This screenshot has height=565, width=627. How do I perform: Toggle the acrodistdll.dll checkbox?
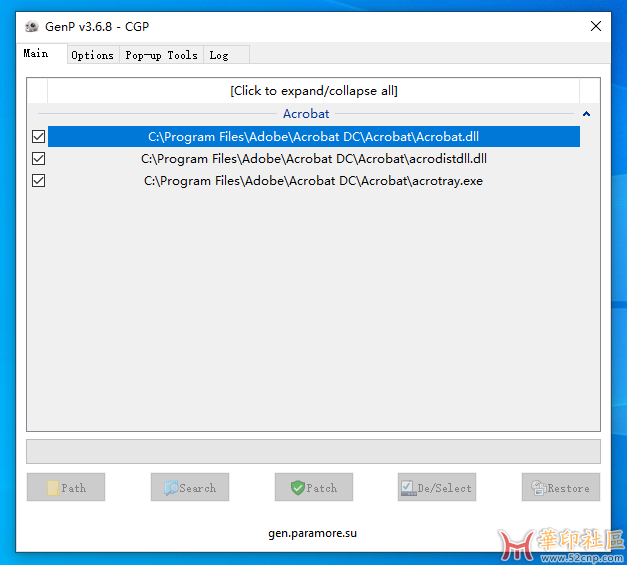(x=39, y=159)
